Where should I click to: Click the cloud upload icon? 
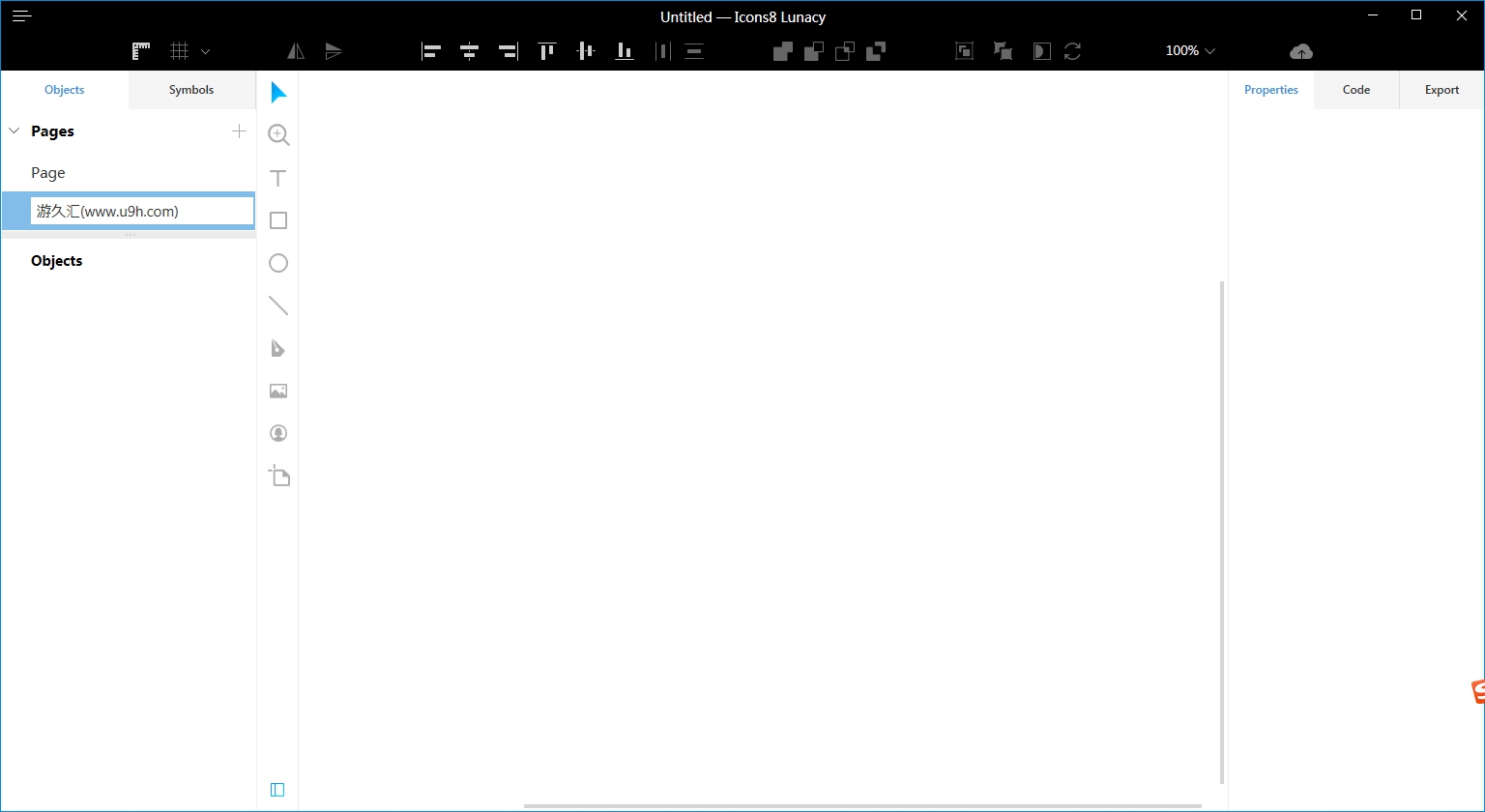tap(1301, 51)
